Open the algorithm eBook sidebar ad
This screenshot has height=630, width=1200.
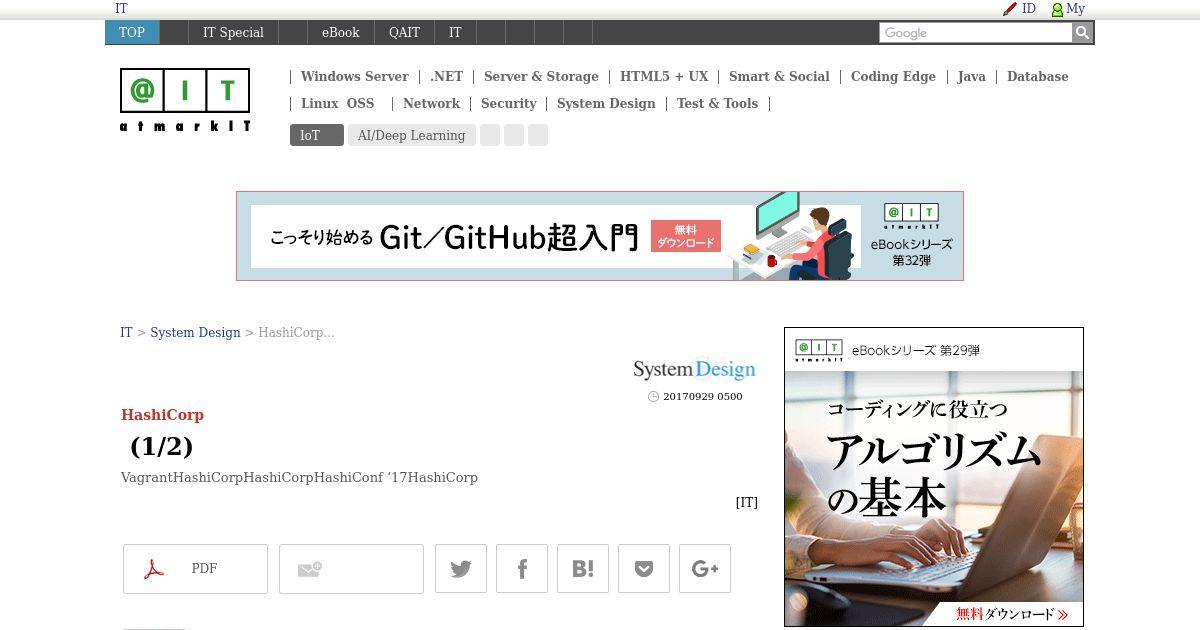point(934,477)
